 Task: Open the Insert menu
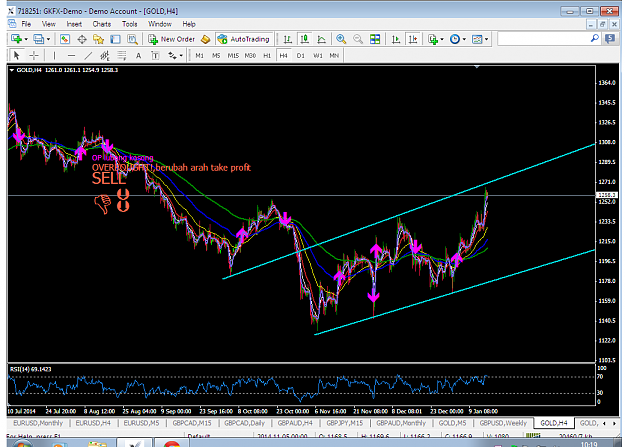(74, 24)
